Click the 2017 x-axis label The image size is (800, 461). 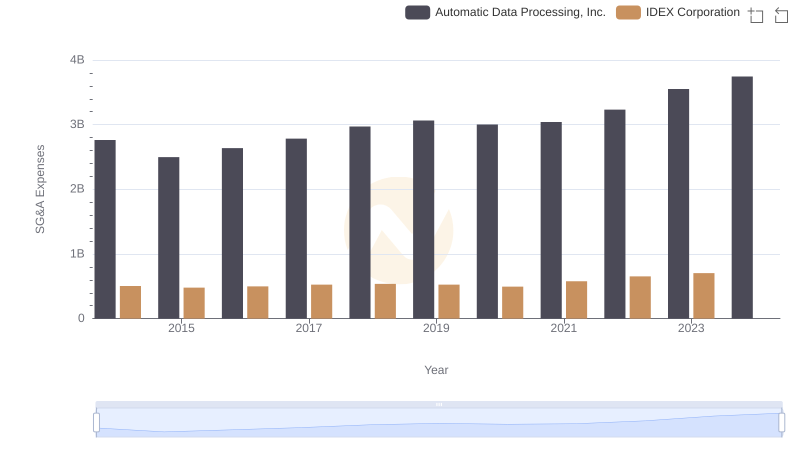click(x=309, y=328)
